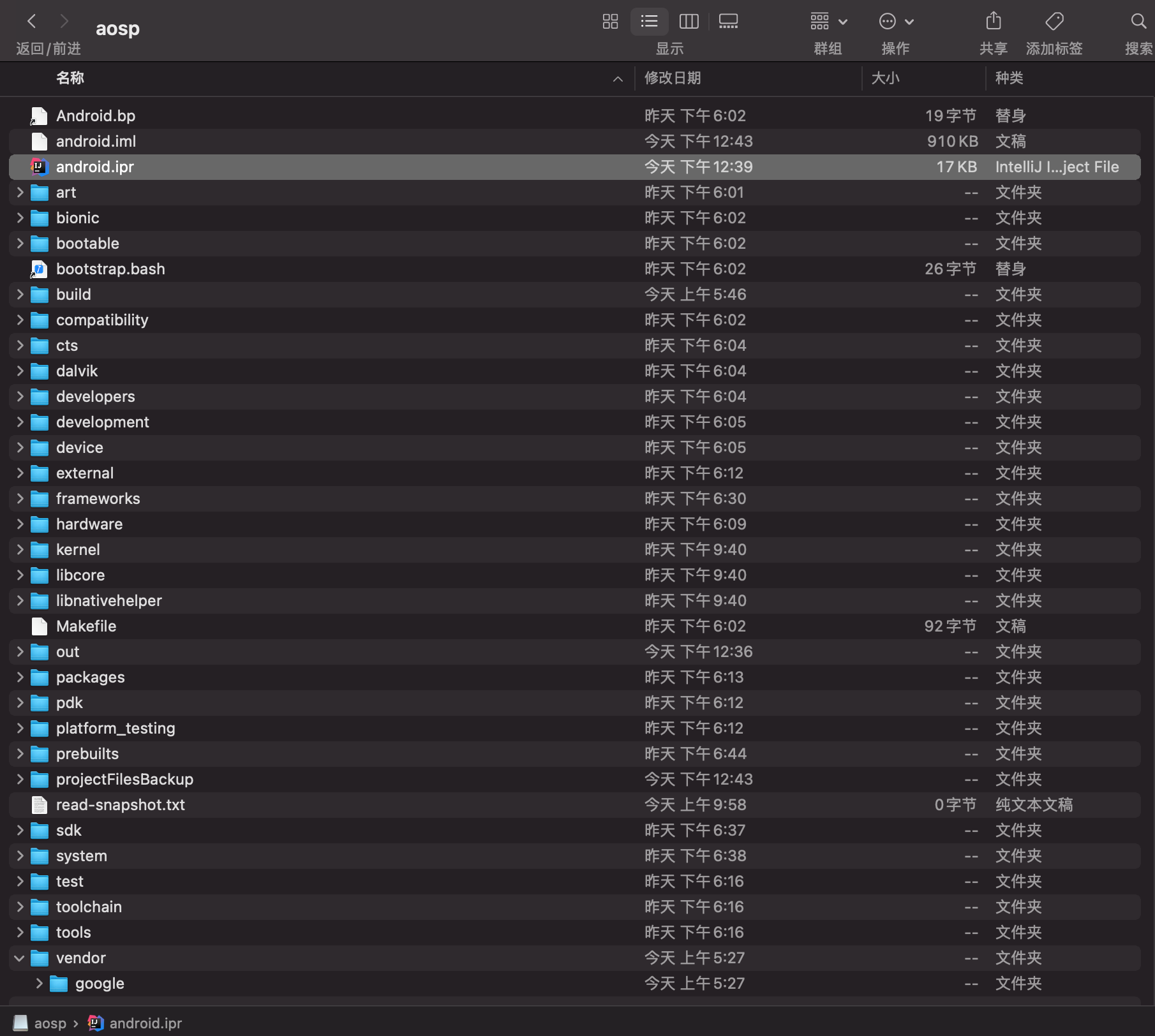Expand the google subfolder
Viewport: 1155px width, 1036px height.
coord(39,983)
